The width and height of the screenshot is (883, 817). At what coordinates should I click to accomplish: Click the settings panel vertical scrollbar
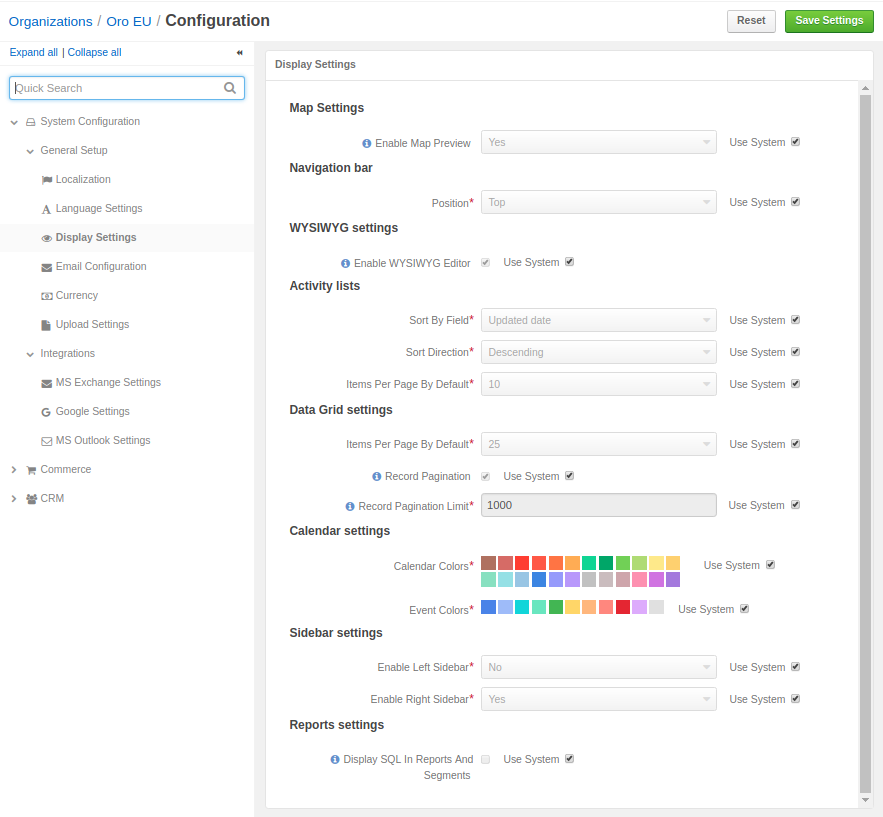click(x=866, y=444)
